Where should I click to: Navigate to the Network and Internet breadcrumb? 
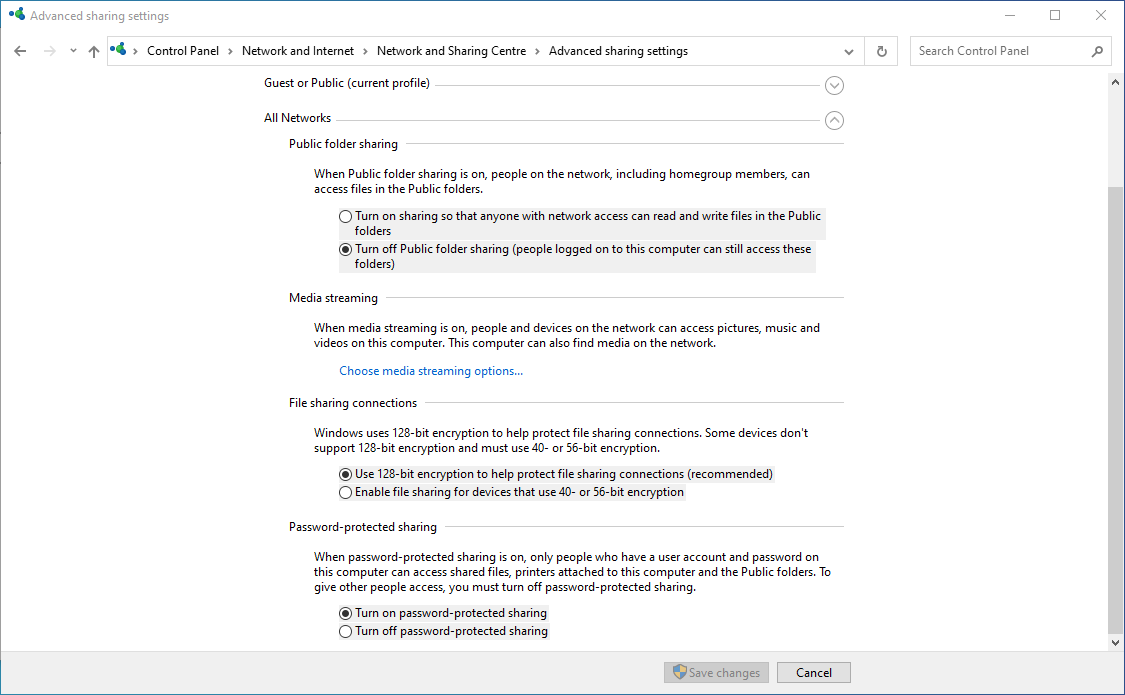(298, 51)
